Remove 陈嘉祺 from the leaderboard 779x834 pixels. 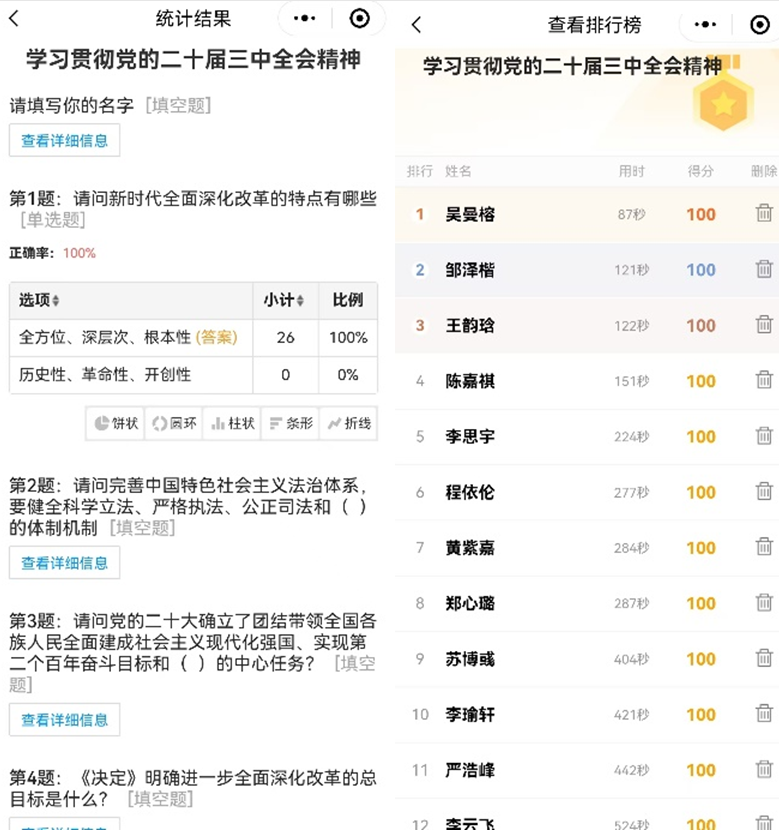pyautogui.click(x=763, y=380)
